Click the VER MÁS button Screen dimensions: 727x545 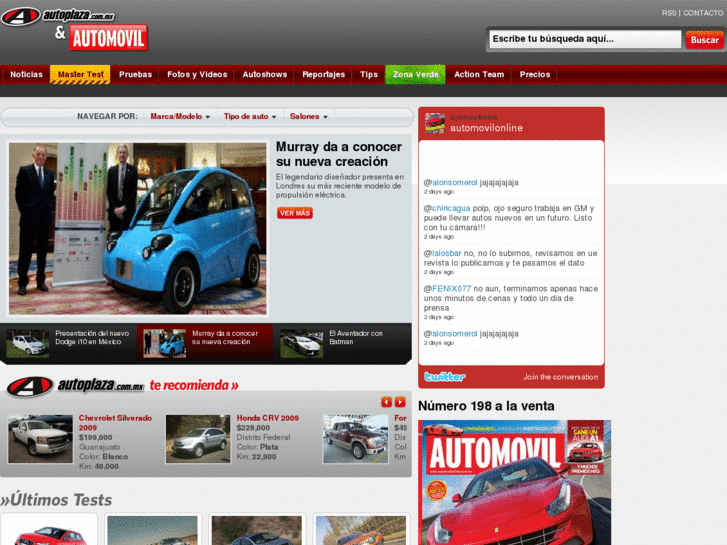point(295,213)
